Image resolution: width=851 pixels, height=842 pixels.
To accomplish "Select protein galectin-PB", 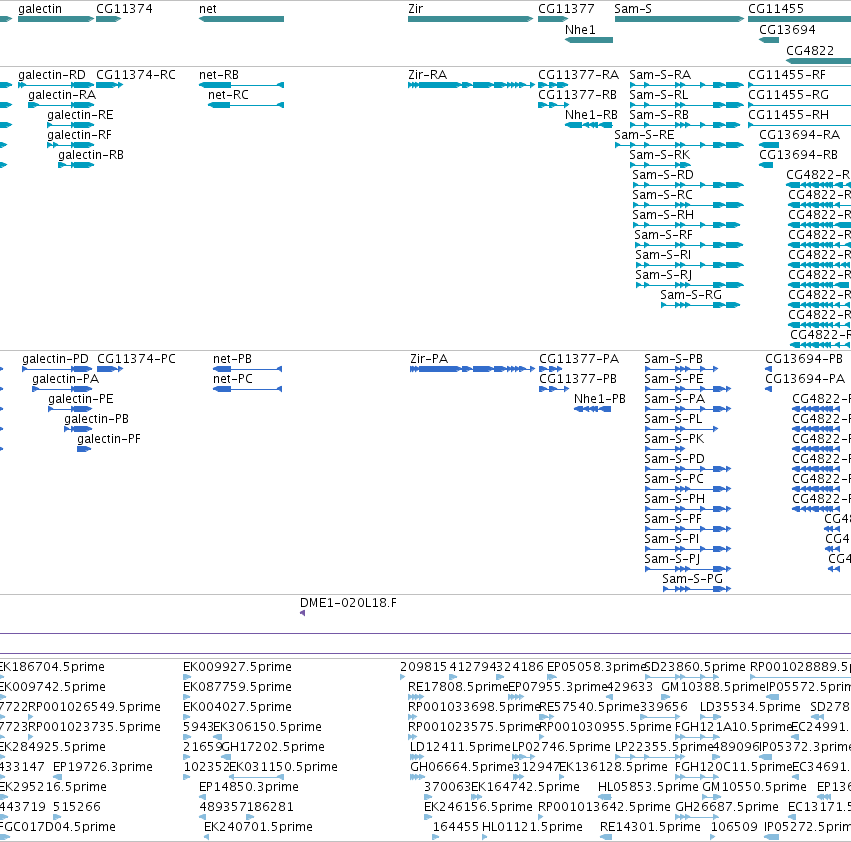I will [78, 429].
